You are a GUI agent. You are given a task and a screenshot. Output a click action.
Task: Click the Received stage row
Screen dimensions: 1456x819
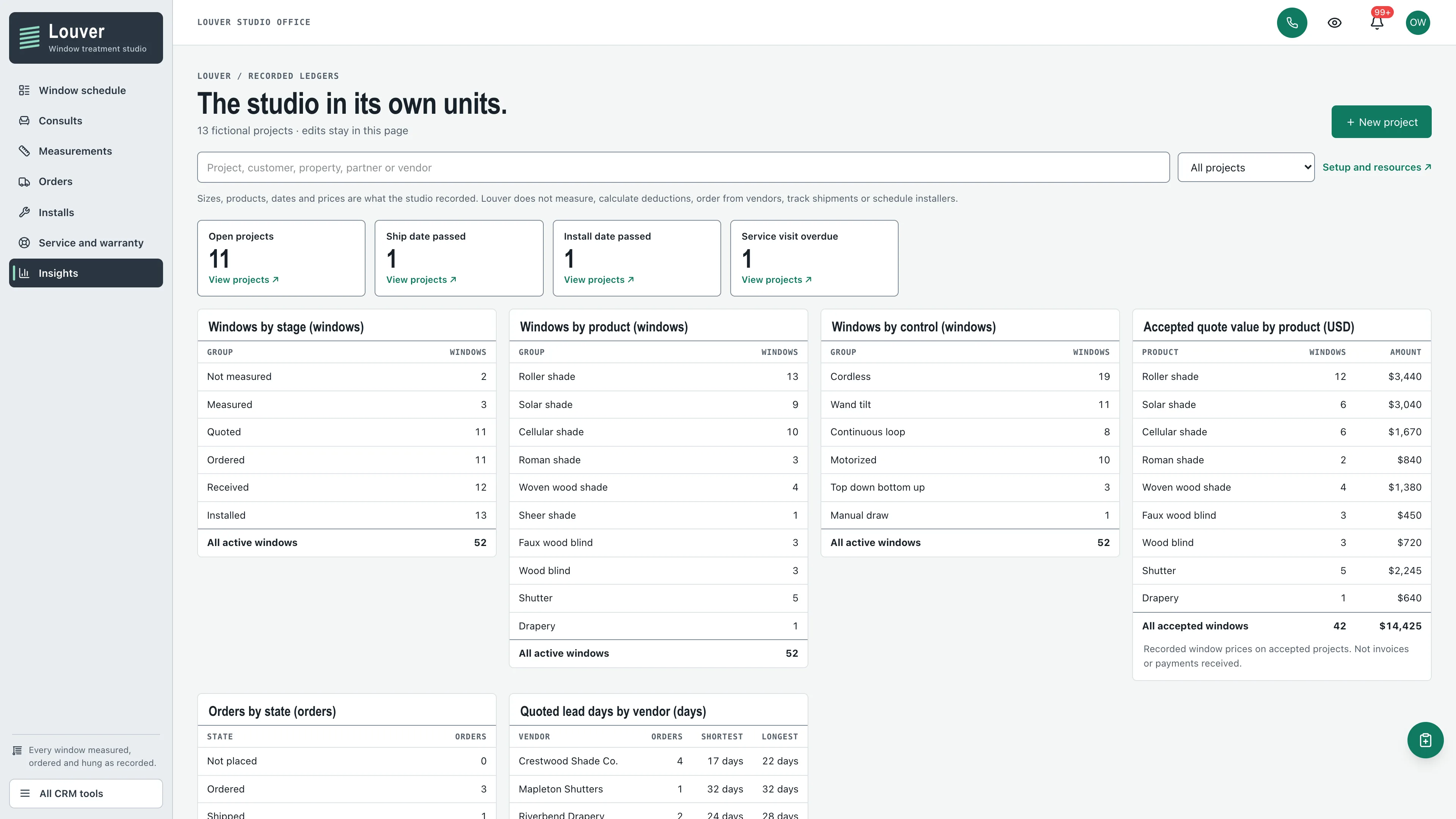click(347, 487)
